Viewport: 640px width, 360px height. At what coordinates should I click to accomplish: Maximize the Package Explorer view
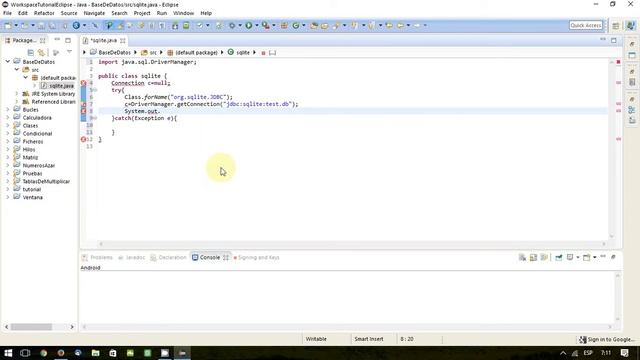click(x=68, y=40)
